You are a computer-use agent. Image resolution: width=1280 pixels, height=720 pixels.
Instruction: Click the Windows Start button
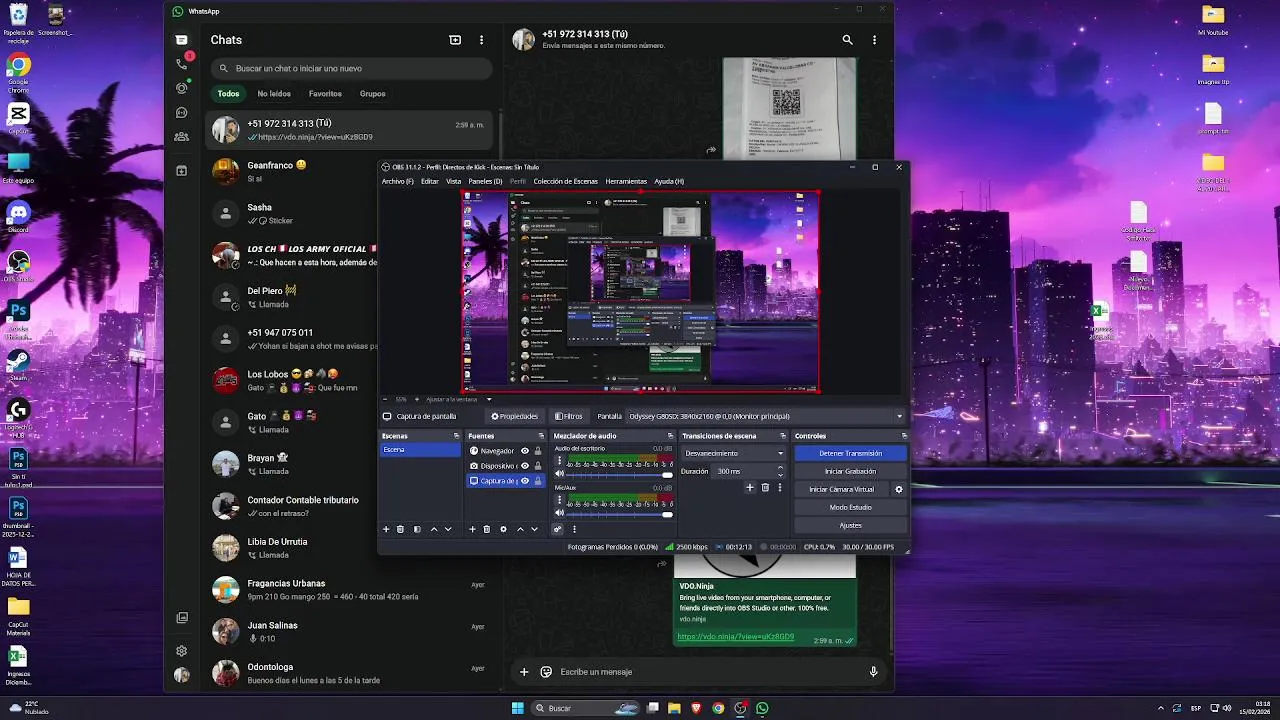(517, 708)
